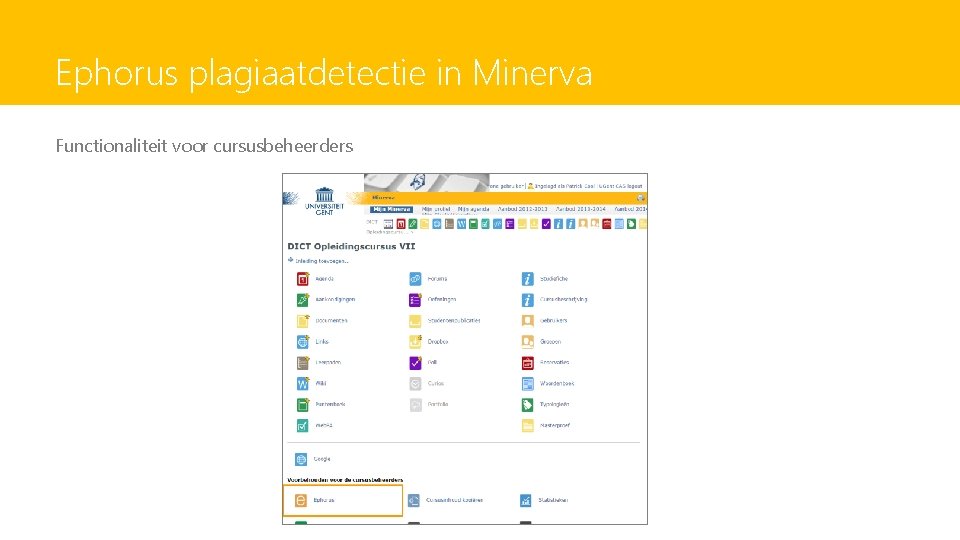Click the DICT breadcrumb in the shortcut bar

[372, 222]
